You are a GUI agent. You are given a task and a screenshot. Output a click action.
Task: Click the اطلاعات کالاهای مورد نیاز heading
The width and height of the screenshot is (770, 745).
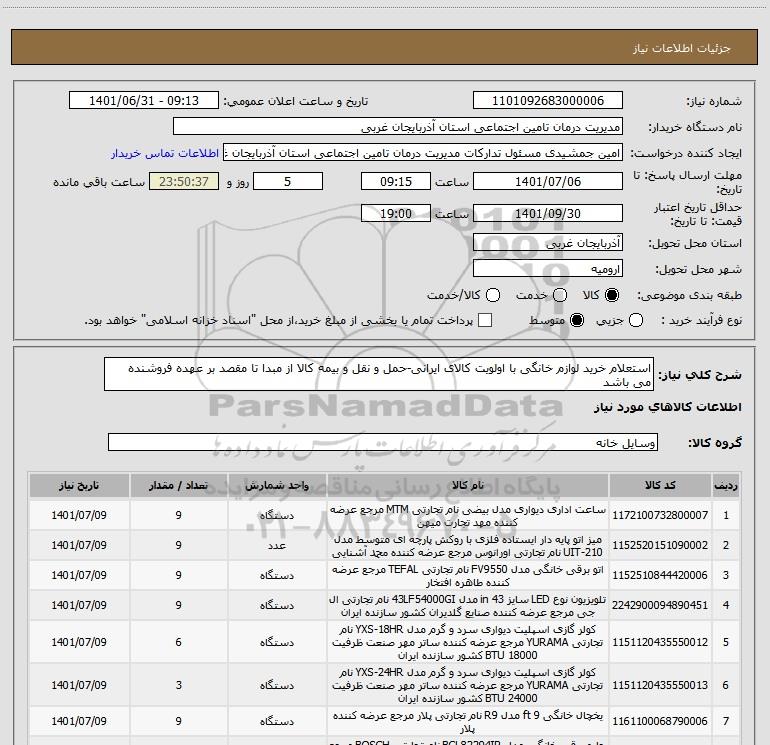tap(668, 407)
